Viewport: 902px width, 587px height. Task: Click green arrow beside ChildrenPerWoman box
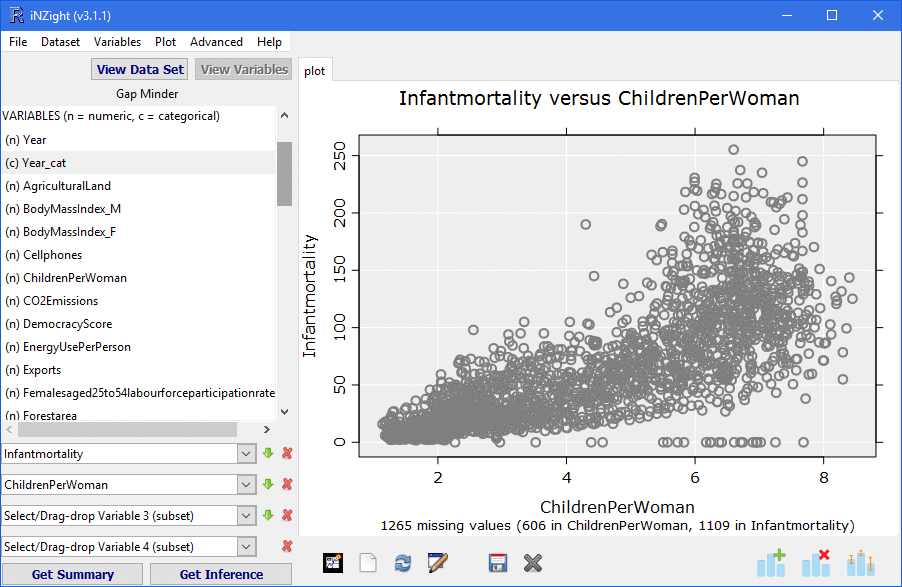tap(268, 485)
